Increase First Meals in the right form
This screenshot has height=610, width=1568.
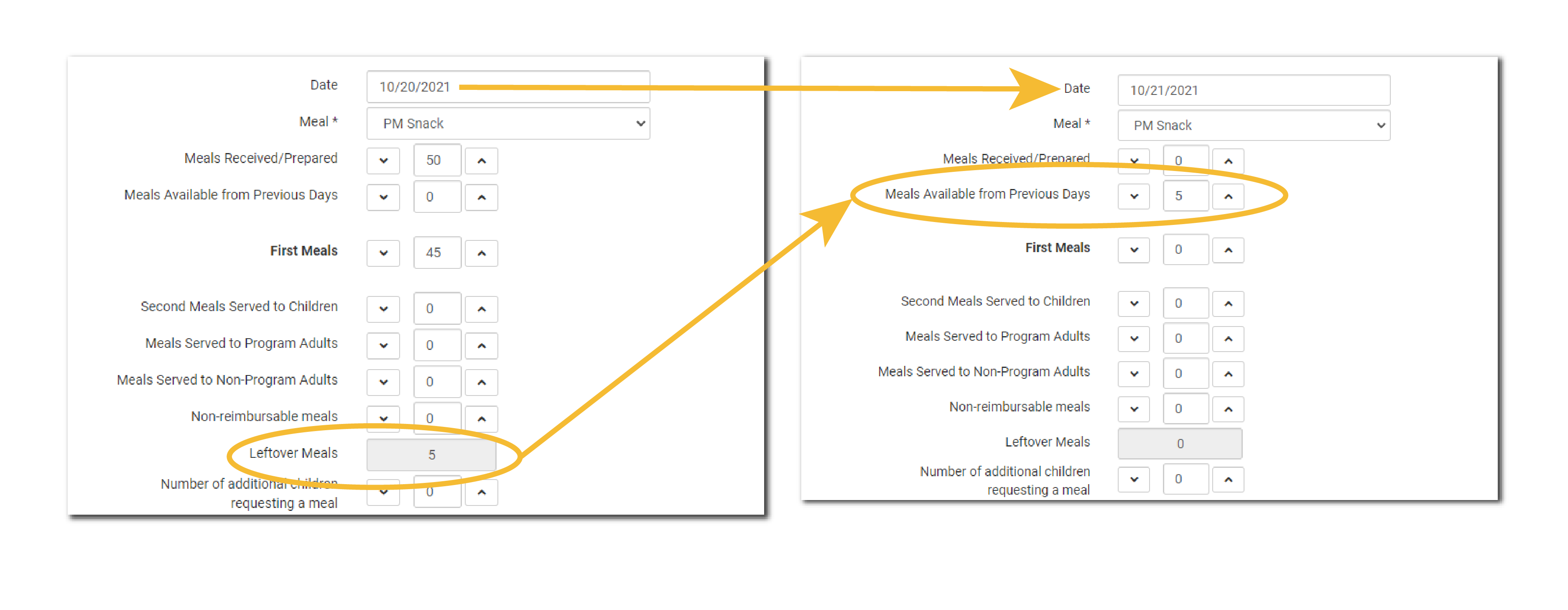(x=1228, y=250)
